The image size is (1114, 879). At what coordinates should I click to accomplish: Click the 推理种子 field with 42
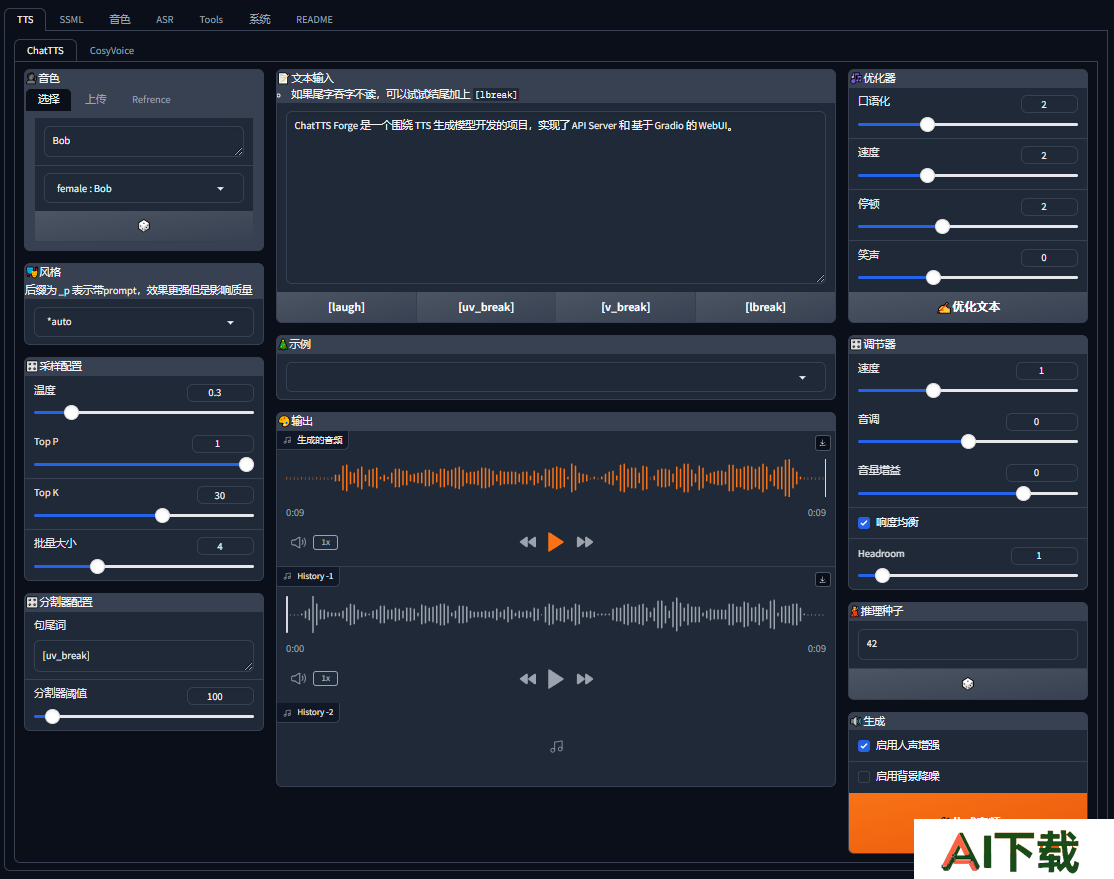968,644
